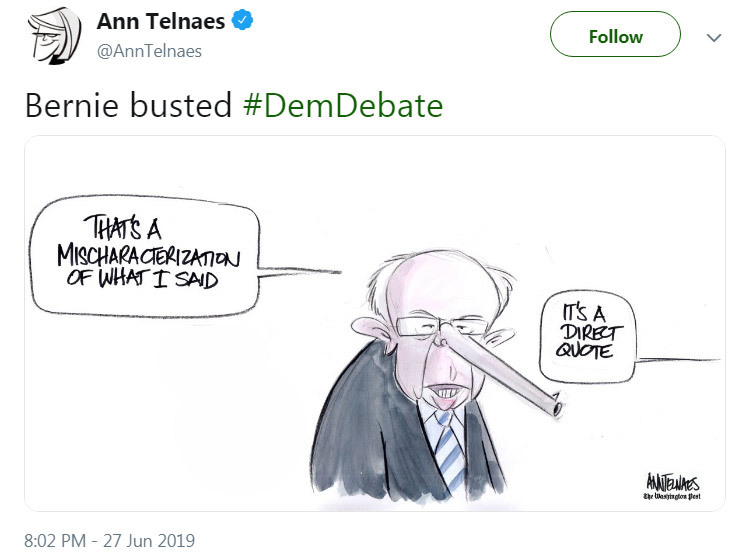Expand the tweet options chevron
The image size is (755, 559).
tap(714, 37)
